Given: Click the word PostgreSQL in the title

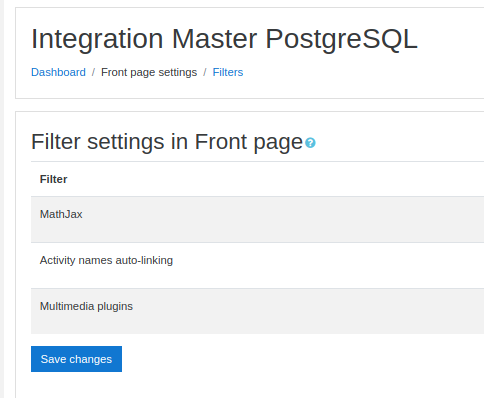Looking at the screenshot, I should pyautogui.click(x=341, y=39).
